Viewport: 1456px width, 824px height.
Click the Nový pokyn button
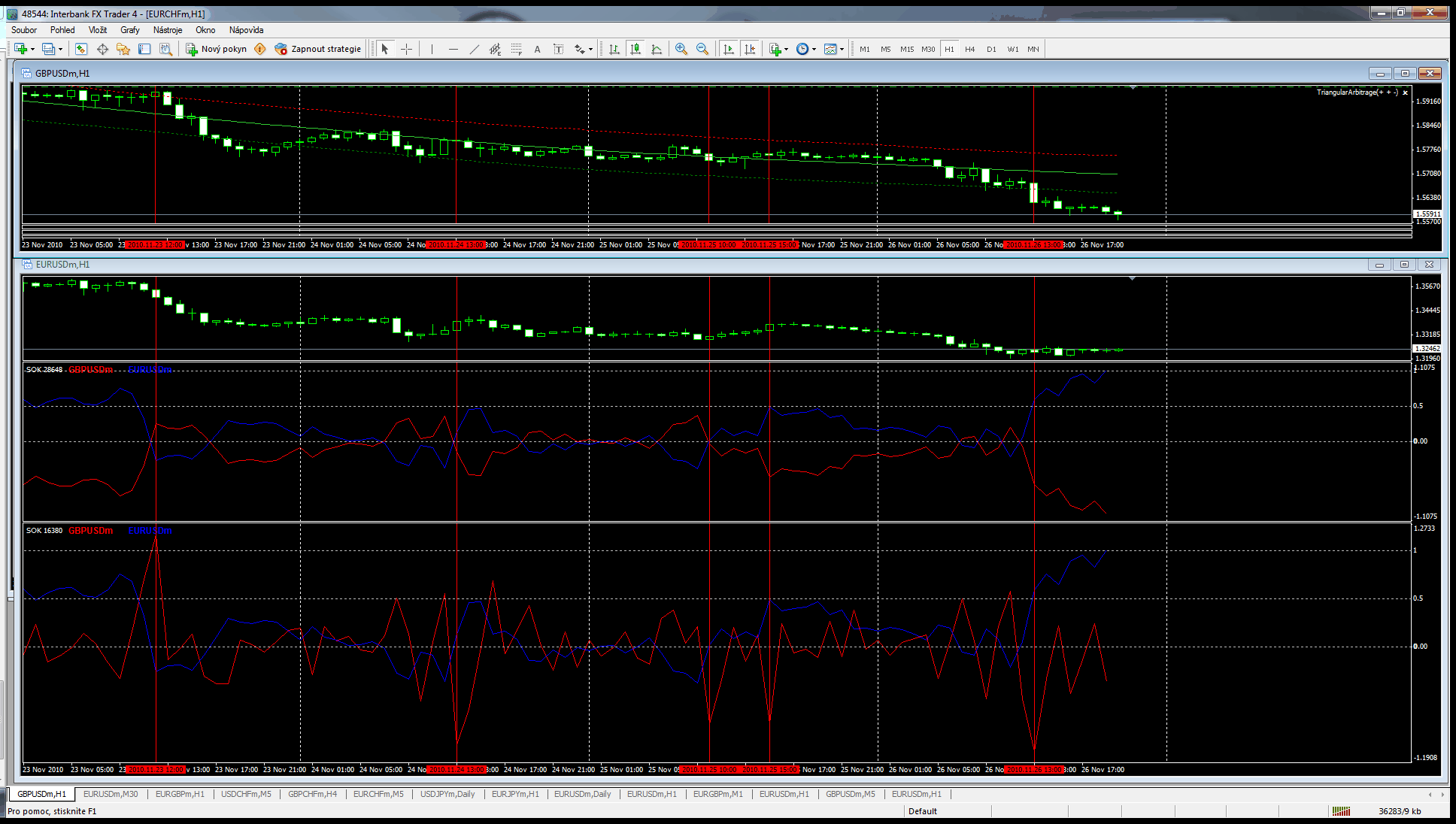pos(217,49)
